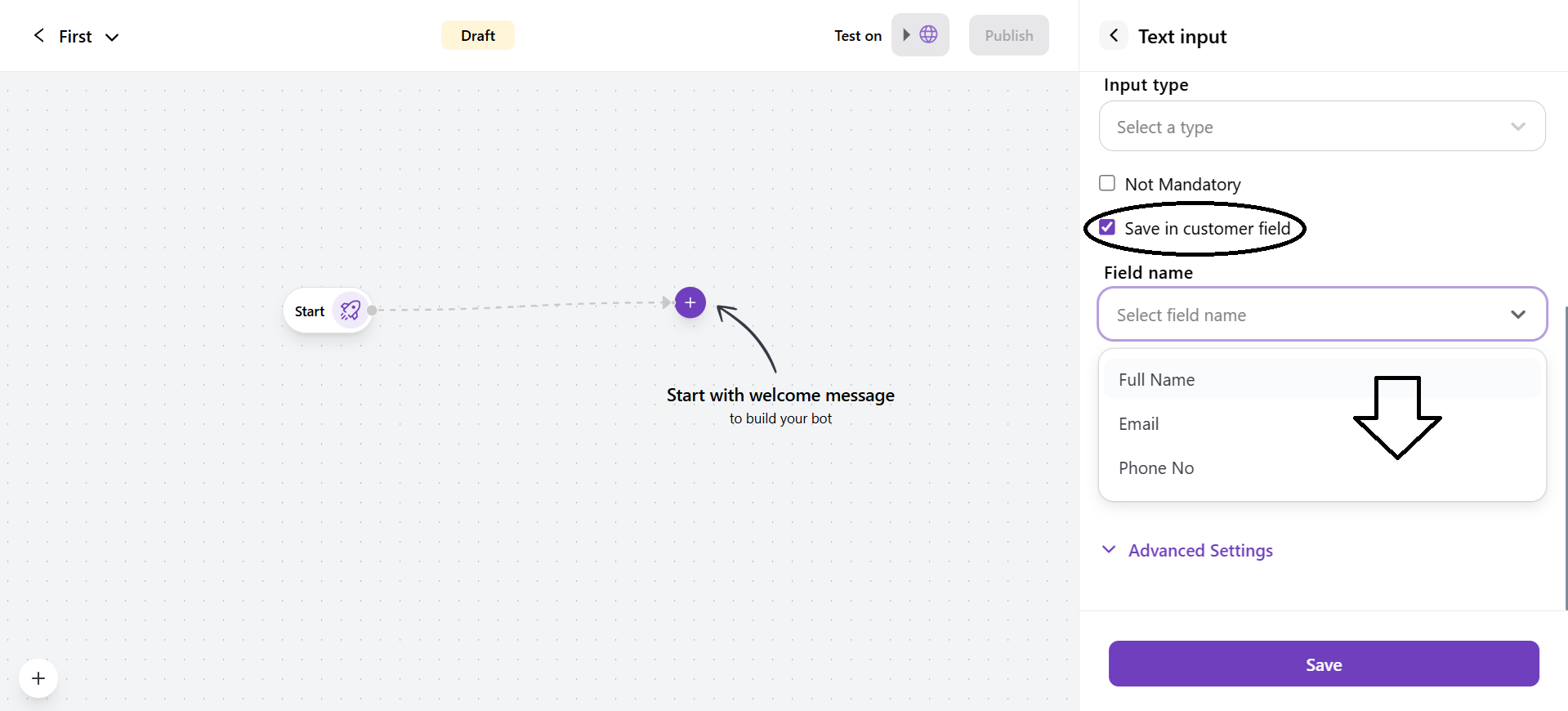This screenshot has width=1568, height=711.
Task: Click the Publish button
Action: pos(1008,35)
